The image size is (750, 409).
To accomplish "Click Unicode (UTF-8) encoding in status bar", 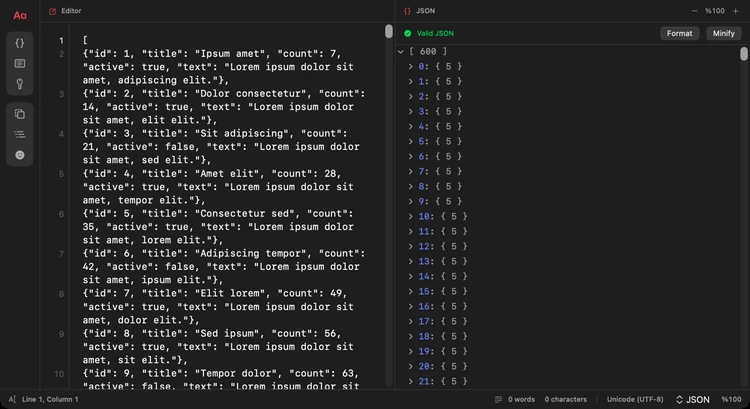I will [635, 399].
